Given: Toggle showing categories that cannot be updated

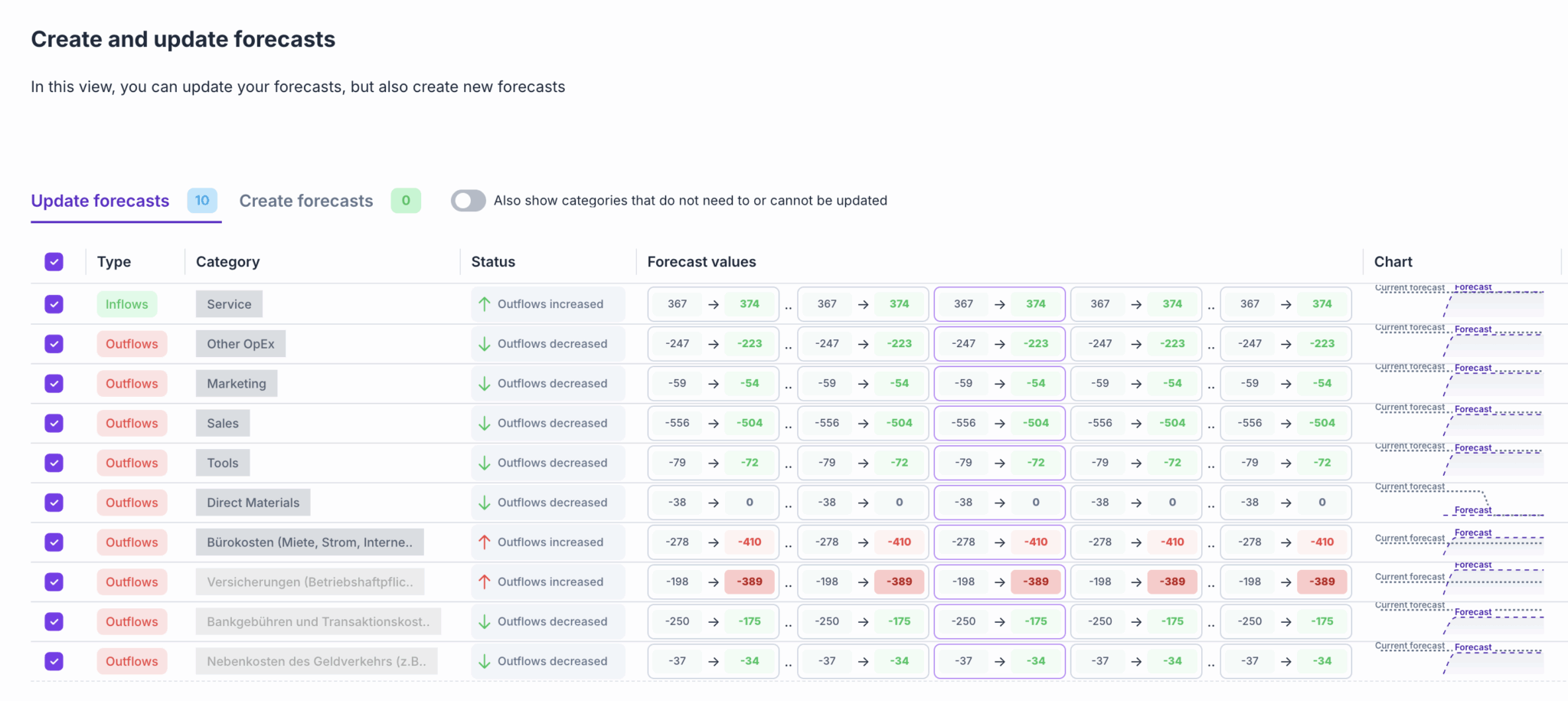Looking at the screenshot, I should (468, 201).
